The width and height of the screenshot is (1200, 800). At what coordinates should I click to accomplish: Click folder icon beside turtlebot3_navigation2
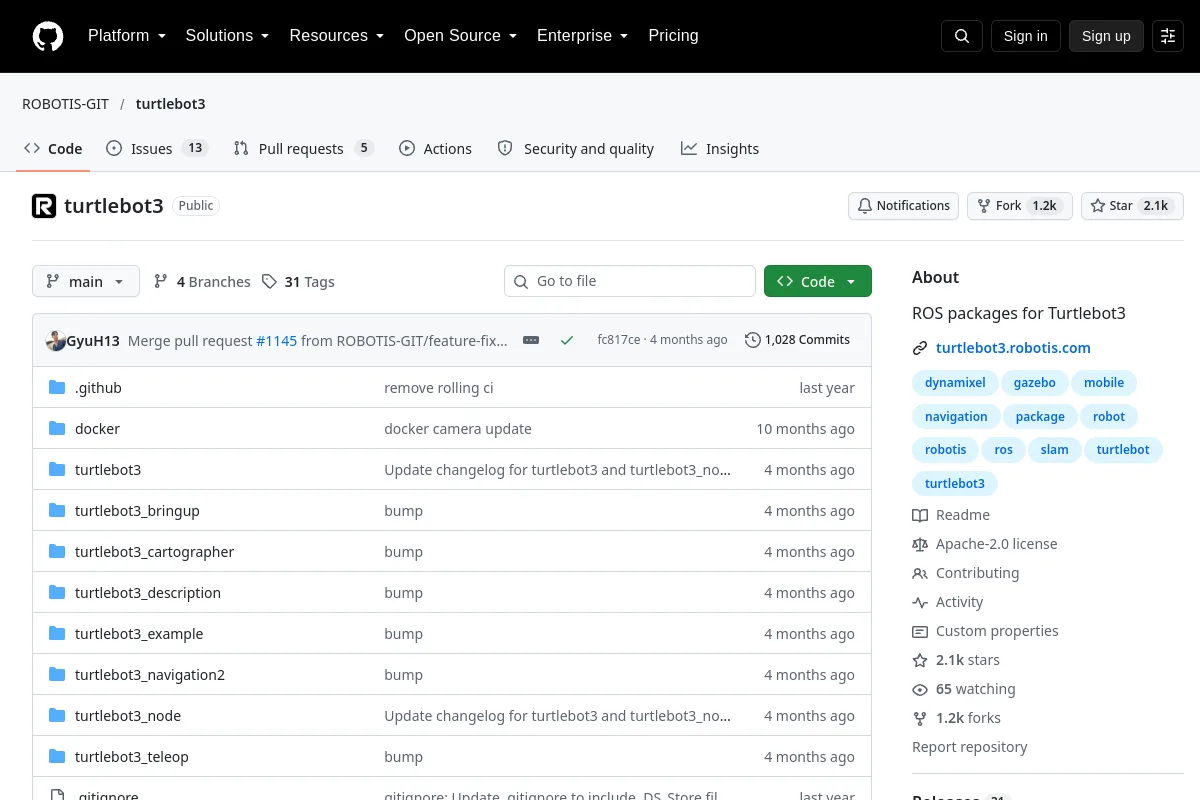(57, 675)
